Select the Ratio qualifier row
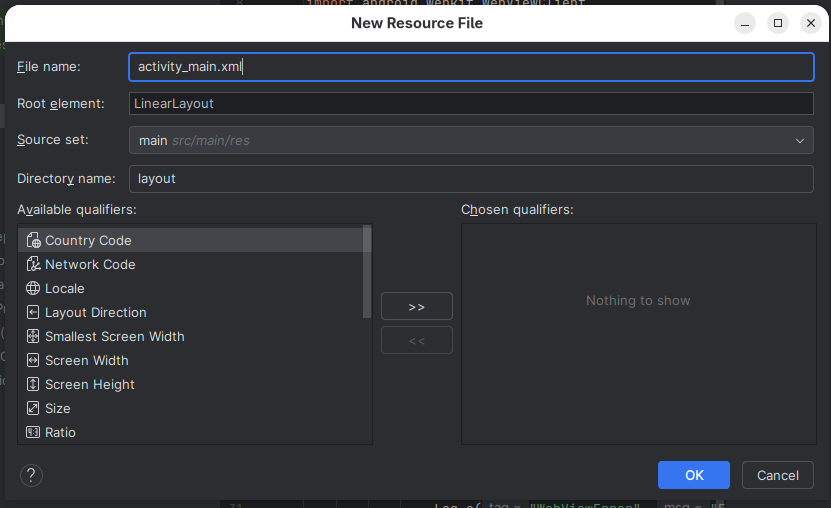Viewport: 831px width, 508px height. tap(191, 432)
